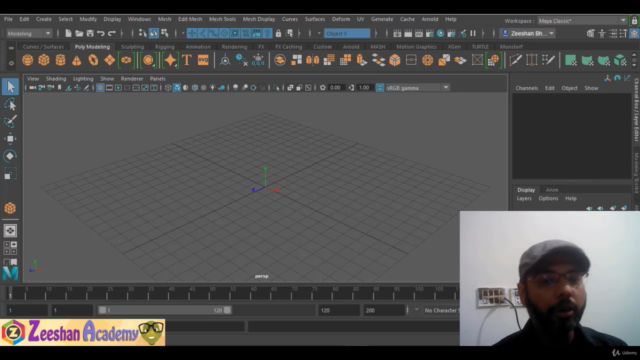This screenshot has width=640, height=360.
Task: Click the Object menu in Channel Box
Action: [x=569, y=88]
